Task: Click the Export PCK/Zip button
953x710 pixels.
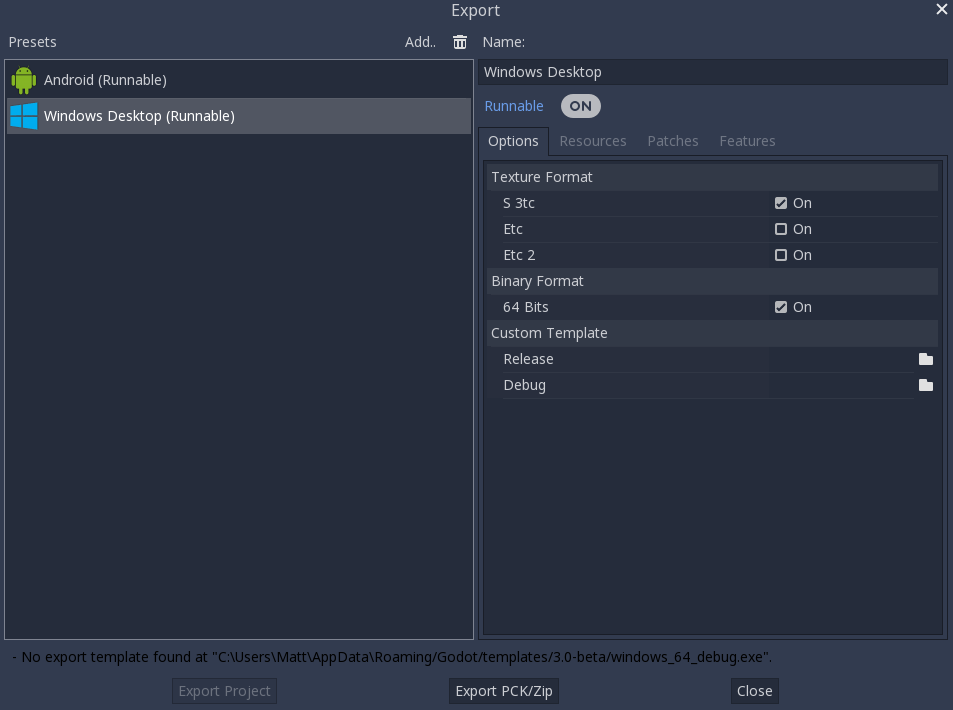Action: (504, 691)
